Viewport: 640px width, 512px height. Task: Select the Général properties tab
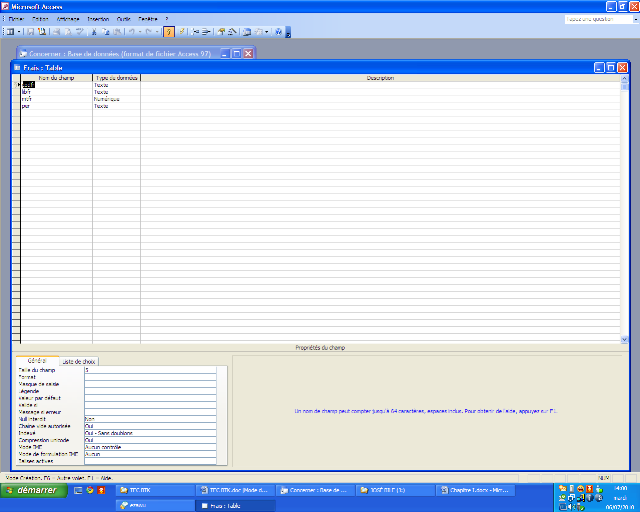tap(36, 361)
